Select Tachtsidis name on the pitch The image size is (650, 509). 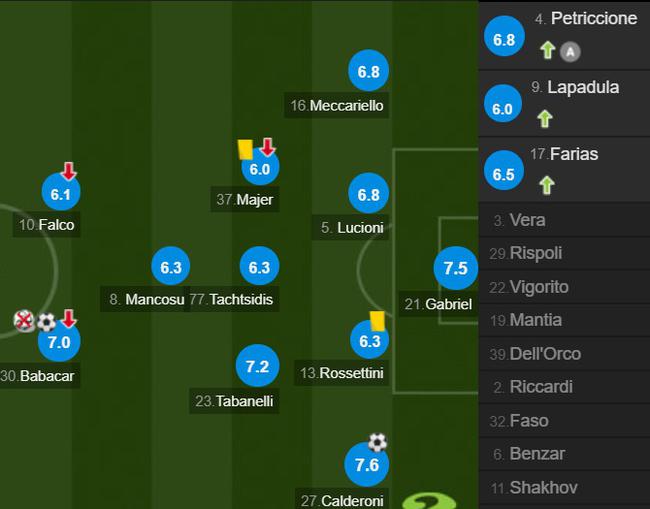(241, 299)
